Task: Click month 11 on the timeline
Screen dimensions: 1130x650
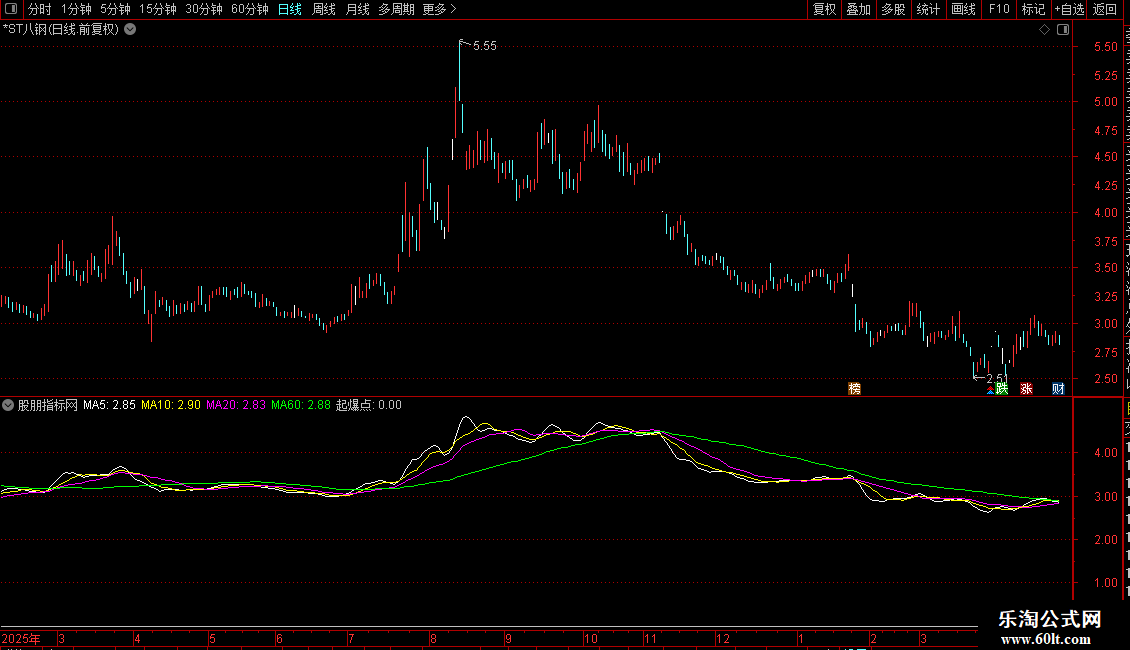Action: 650,638
